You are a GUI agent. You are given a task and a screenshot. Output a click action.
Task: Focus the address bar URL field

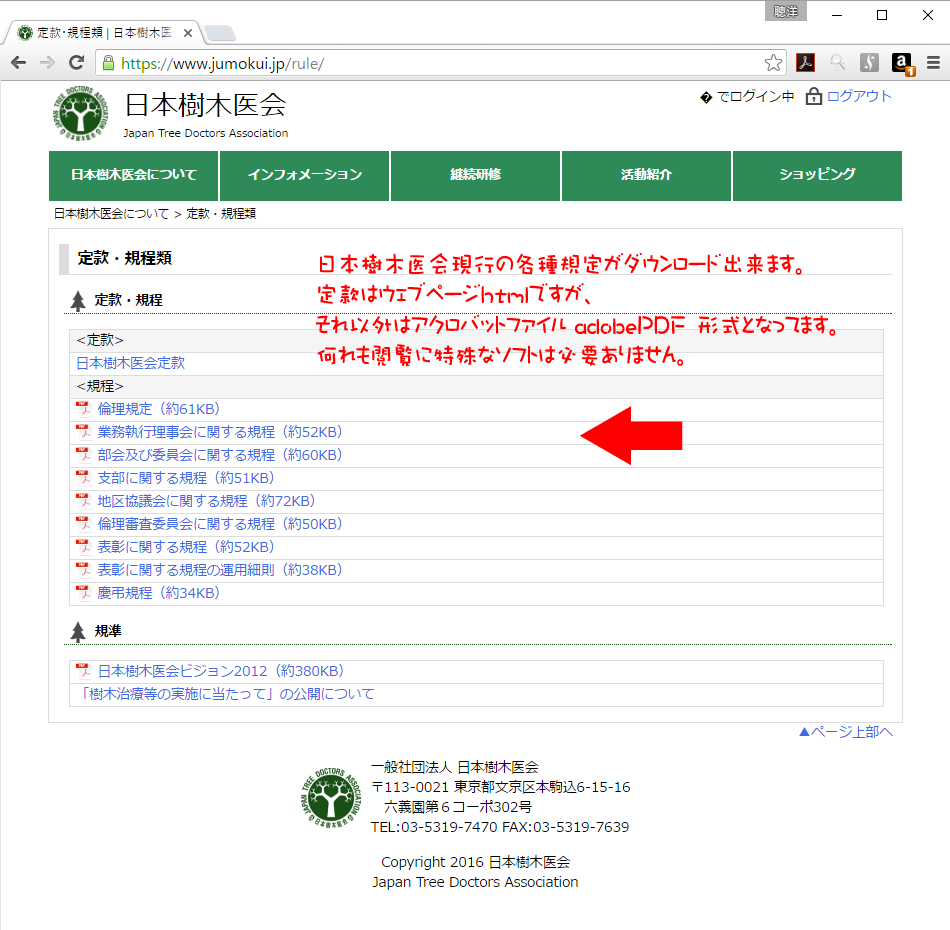(440, 63)
